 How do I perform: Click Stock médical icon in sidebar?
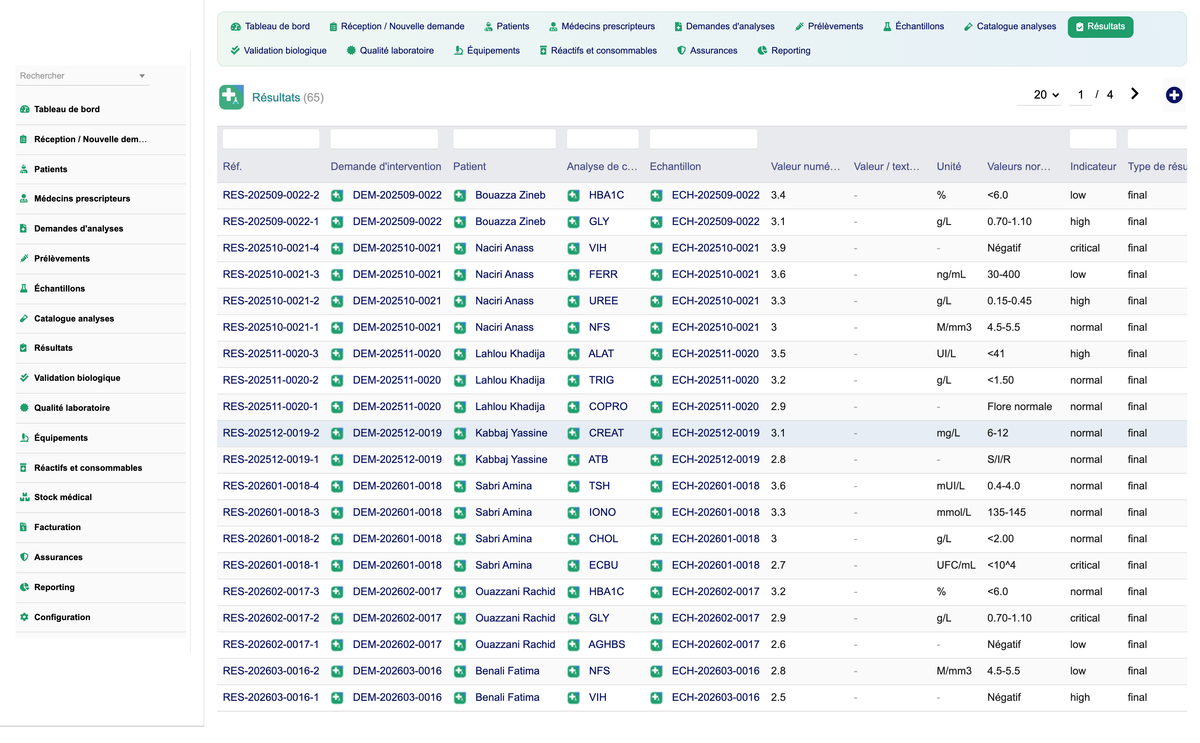click(x=24, y=497)
